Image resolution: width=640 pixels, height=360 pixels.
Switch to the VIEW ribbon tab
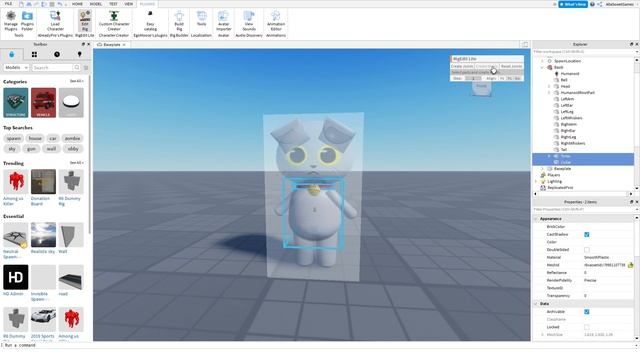click(x=129, y=4)
